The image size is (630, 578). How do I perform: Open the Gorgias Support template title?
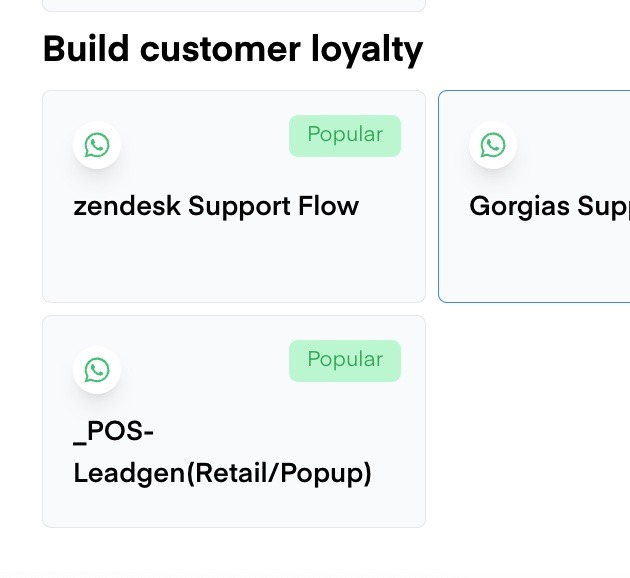548,206
